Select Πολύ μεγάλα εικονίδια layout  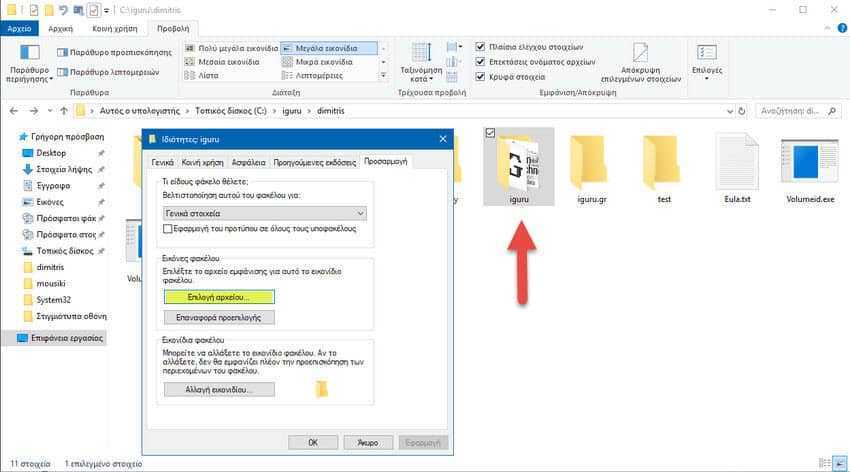(x=231, y=48)
